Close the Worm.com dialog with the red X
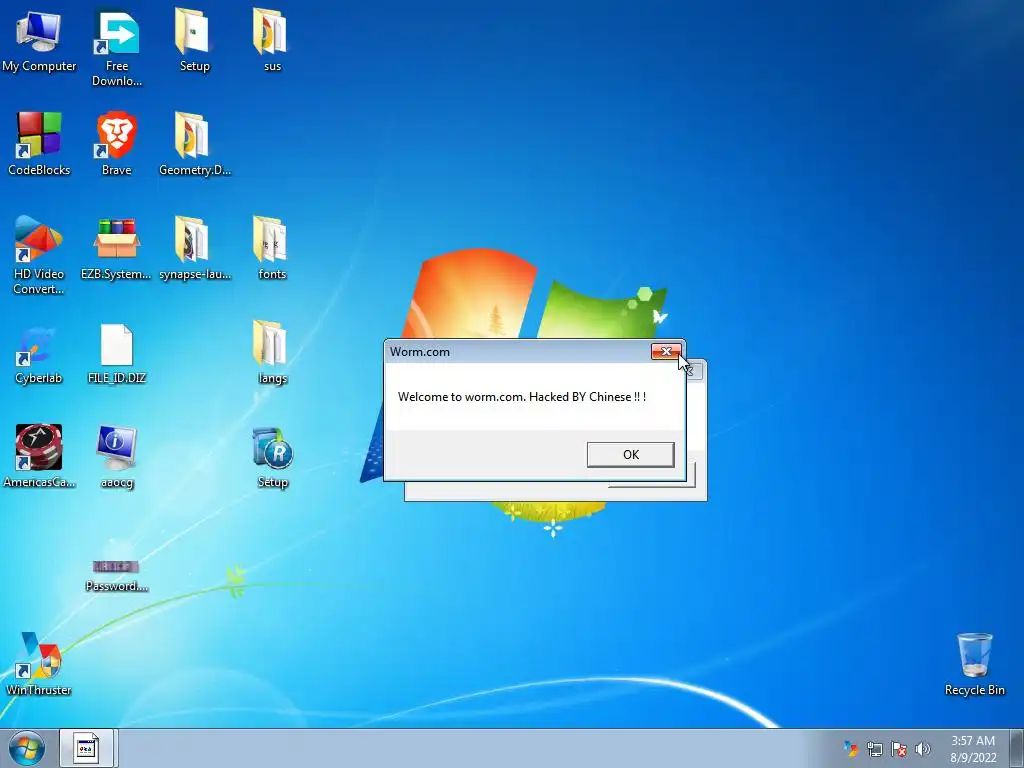 (x=666, y=351)
